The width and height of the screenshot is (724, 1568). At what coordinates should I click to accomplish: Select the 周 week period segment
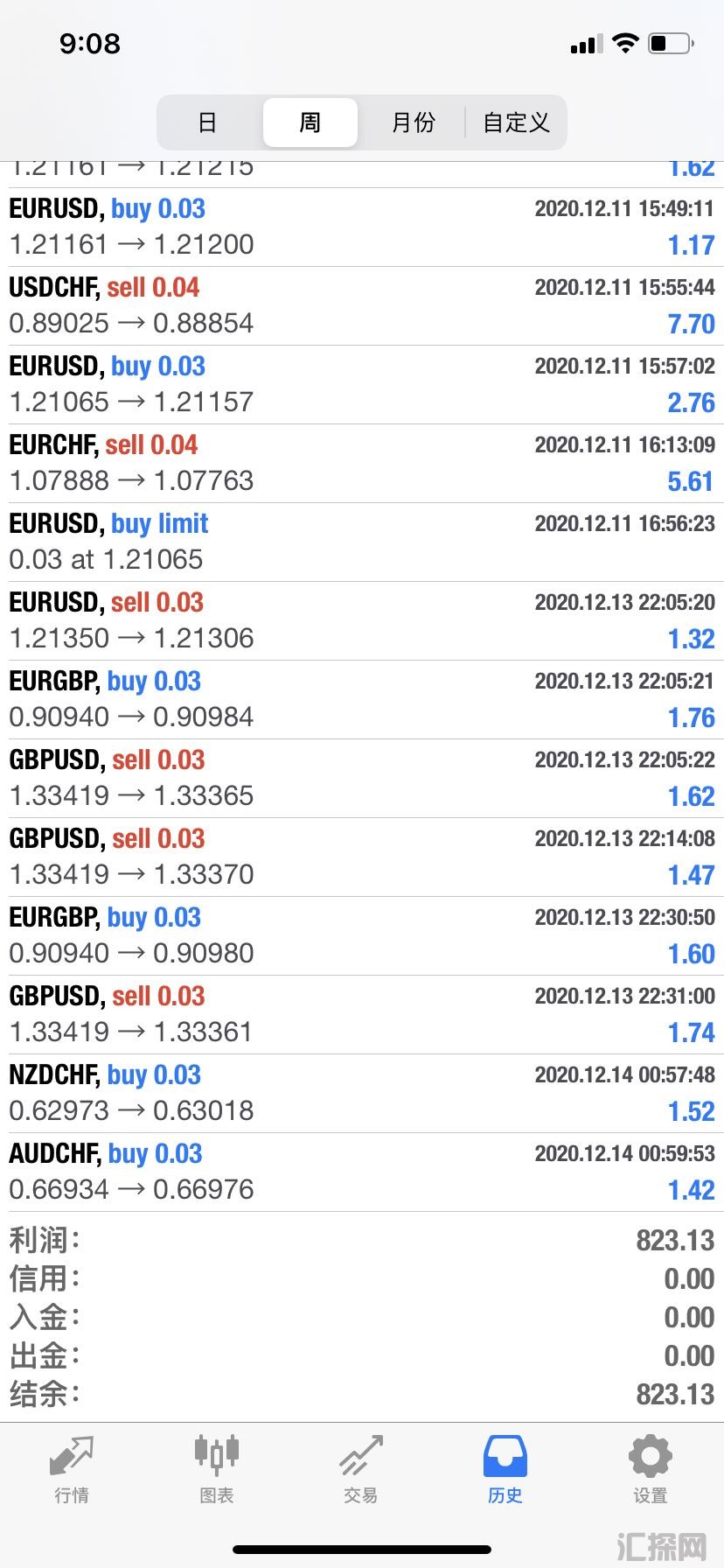(x=310, y=122)
